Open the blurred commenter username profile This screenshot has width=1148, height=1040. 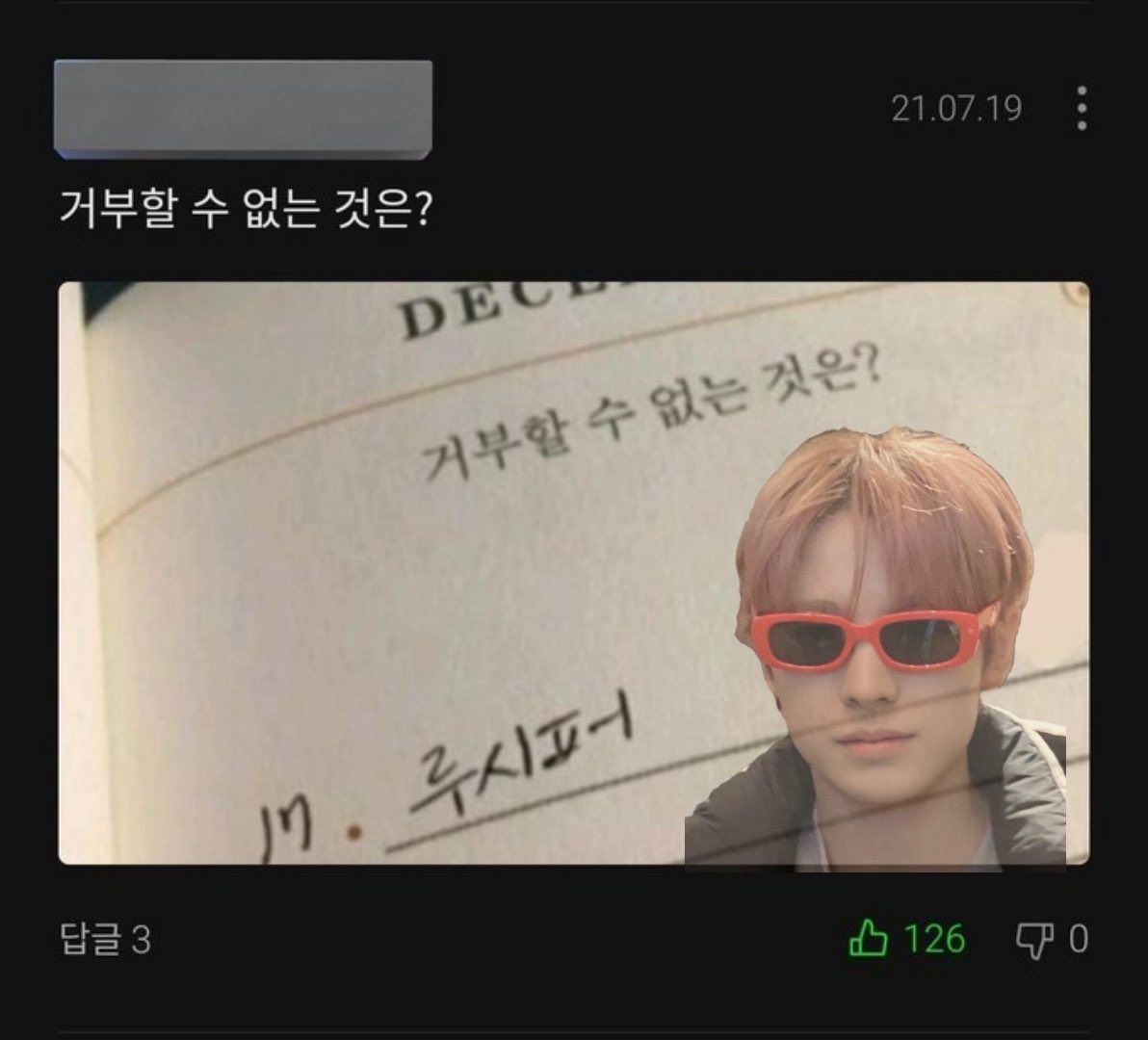(243, 109)
